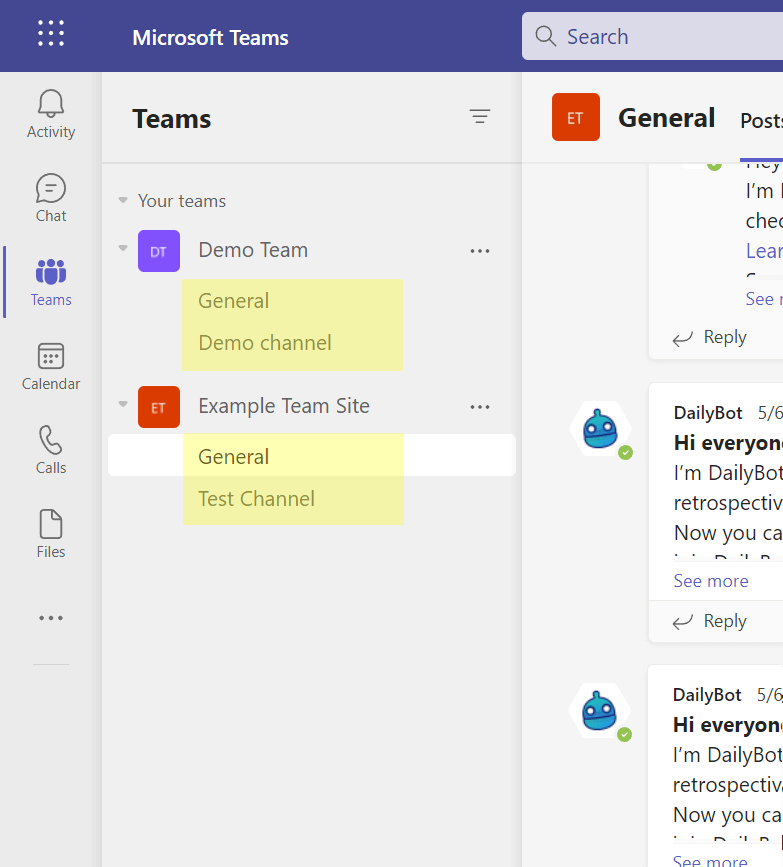Open the Calendar app in sidebar
This screenshot has width=783, height=867.
(x=51, y=367)
